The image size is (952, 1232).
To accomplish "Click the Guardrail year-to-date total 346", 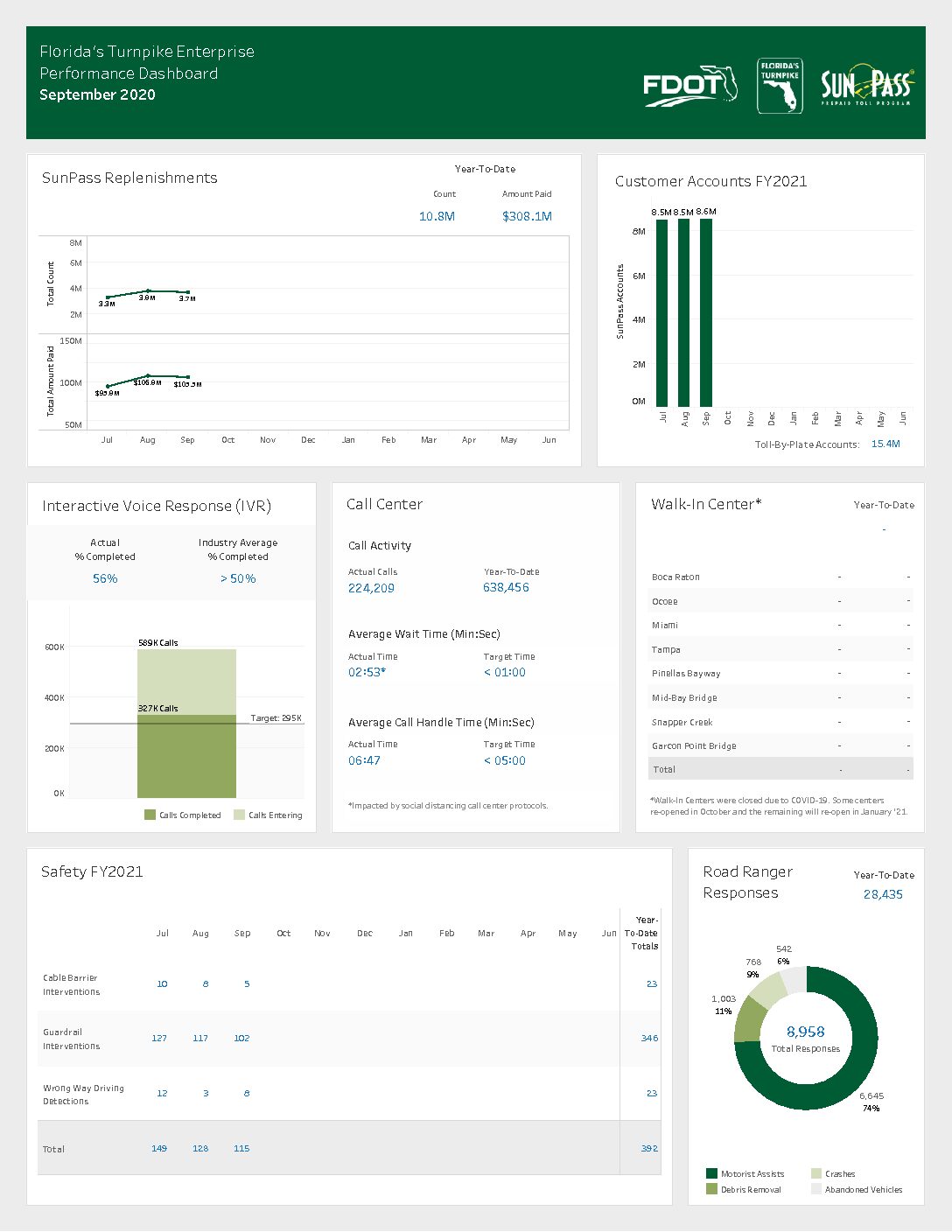I will [x=649, y=1038].
